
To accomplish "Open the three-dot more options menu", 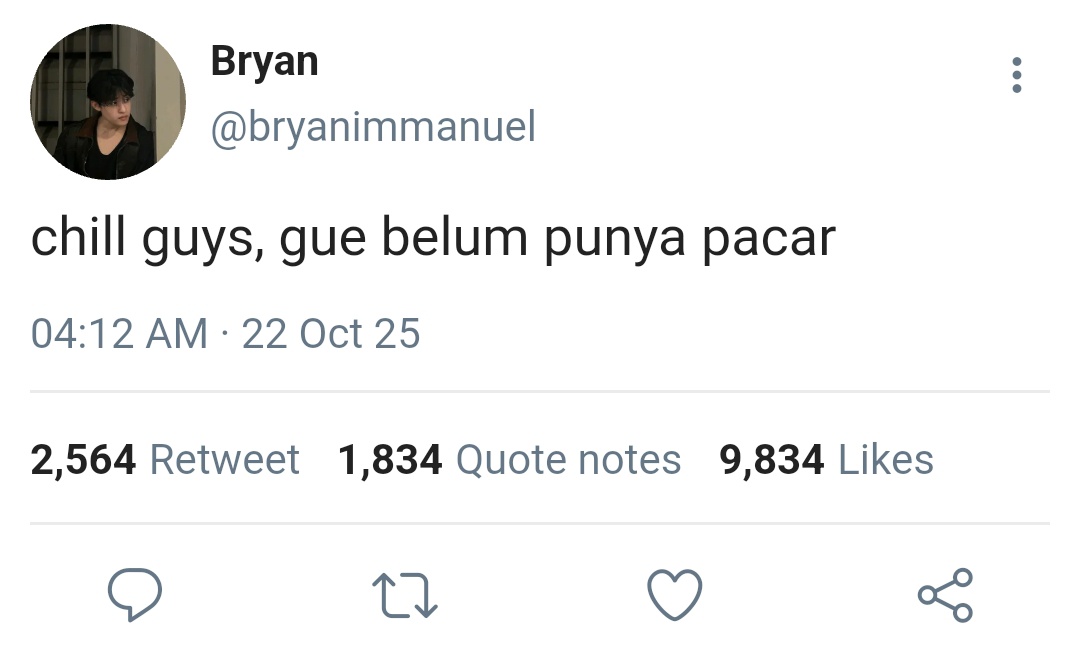I will tap(1017, 75).
